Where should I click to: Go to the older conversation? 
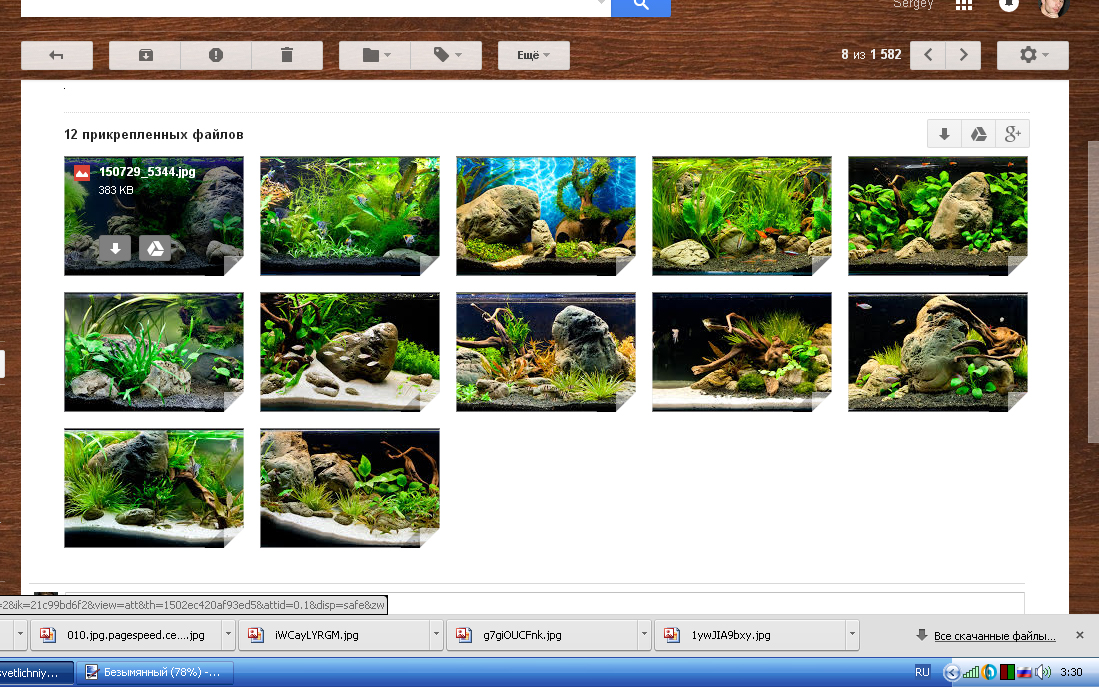click(x=963, y=55)
